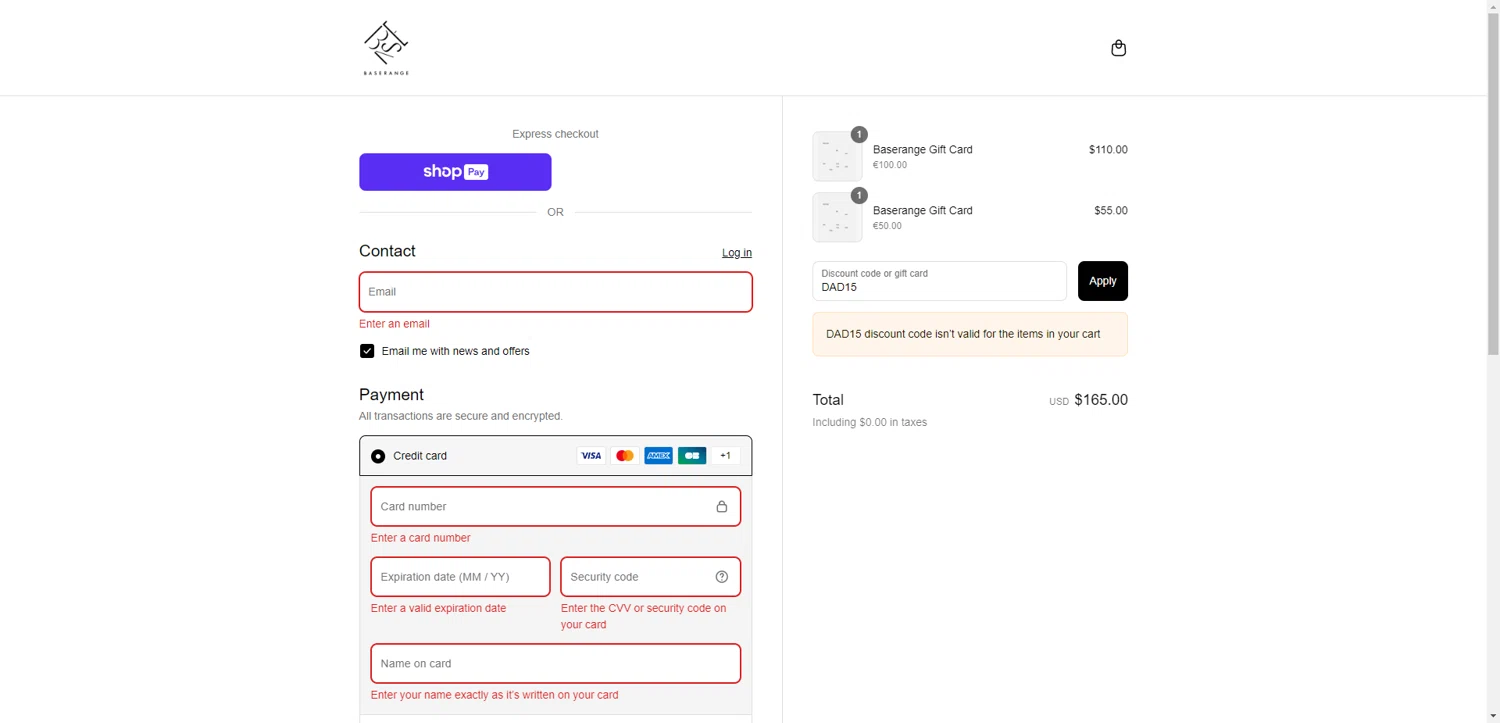Focus the Email input field

pyautogui.click(x=555, y=292)
